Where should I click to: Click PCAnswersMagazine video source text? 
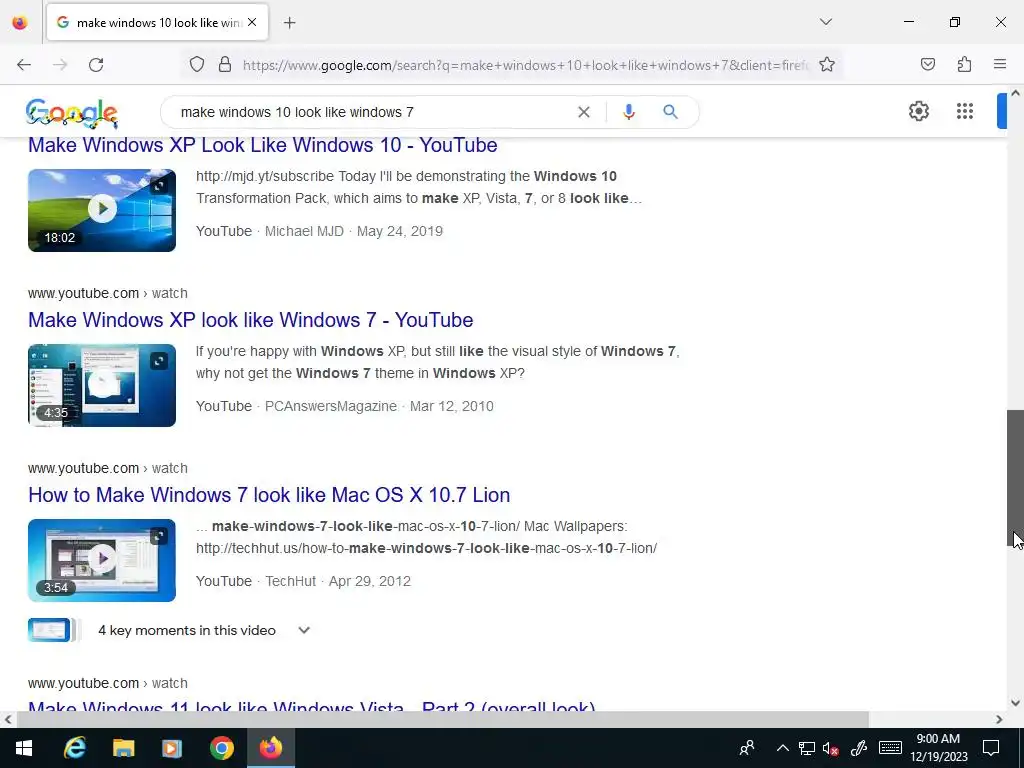(x=330, y=406)
